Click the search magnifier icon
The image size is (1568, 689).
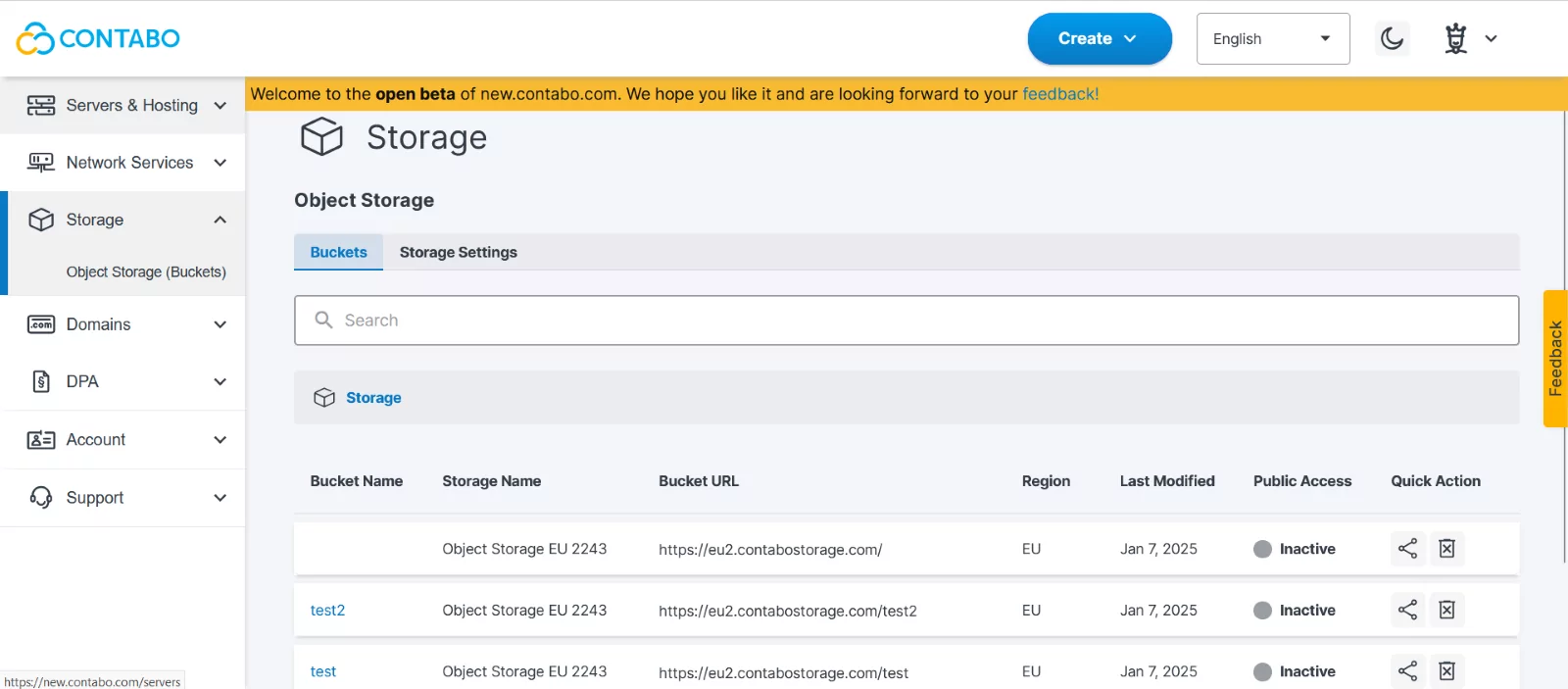pyautogui.click(x=323, y=320)
